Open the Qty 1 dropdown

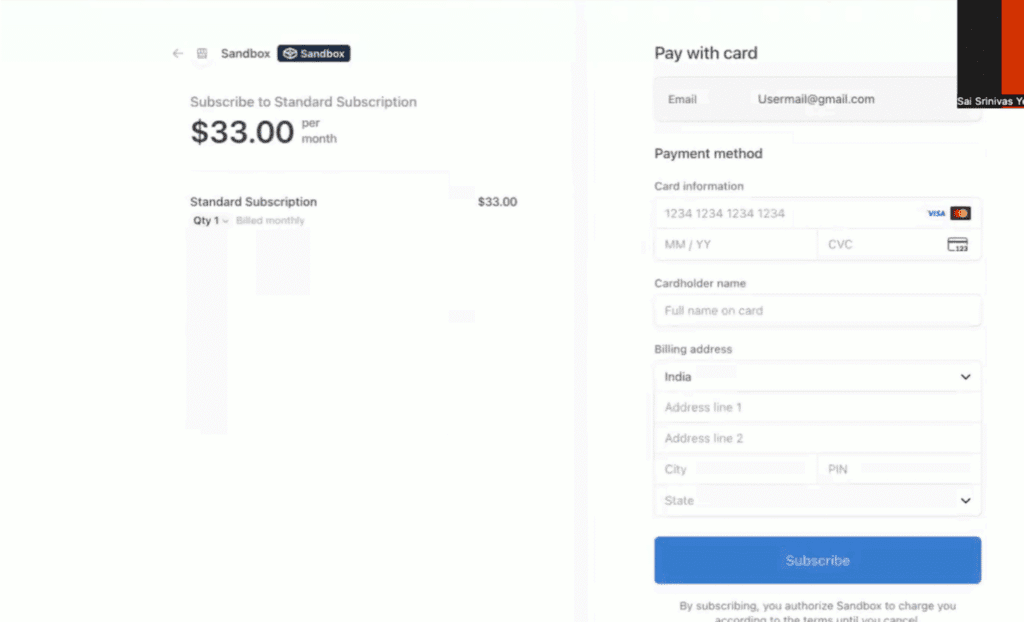click(210, 220)
